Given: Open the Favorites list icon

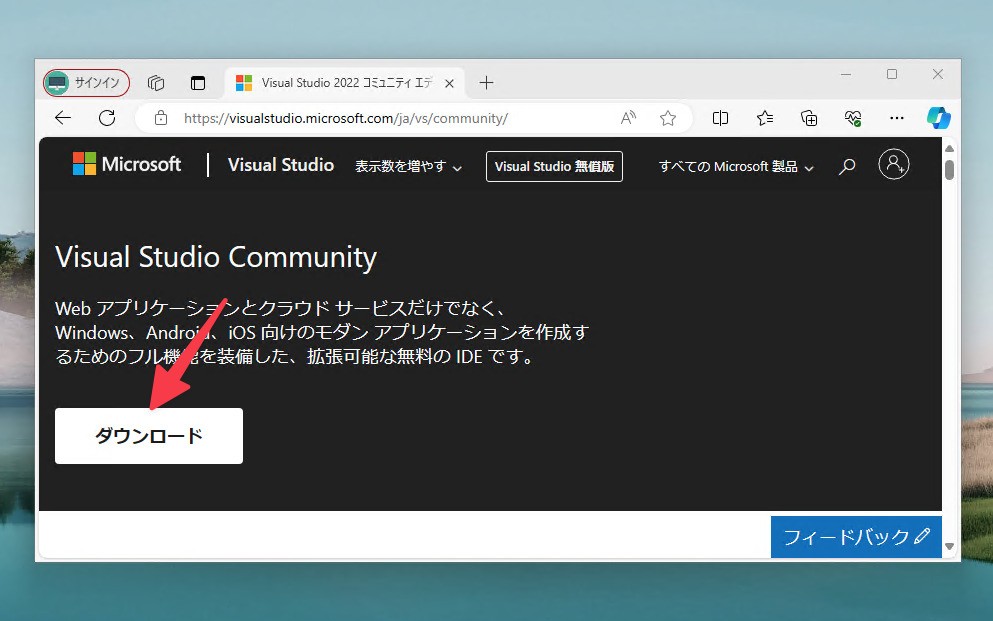Looking at the screenshot, I should [764, 118].
